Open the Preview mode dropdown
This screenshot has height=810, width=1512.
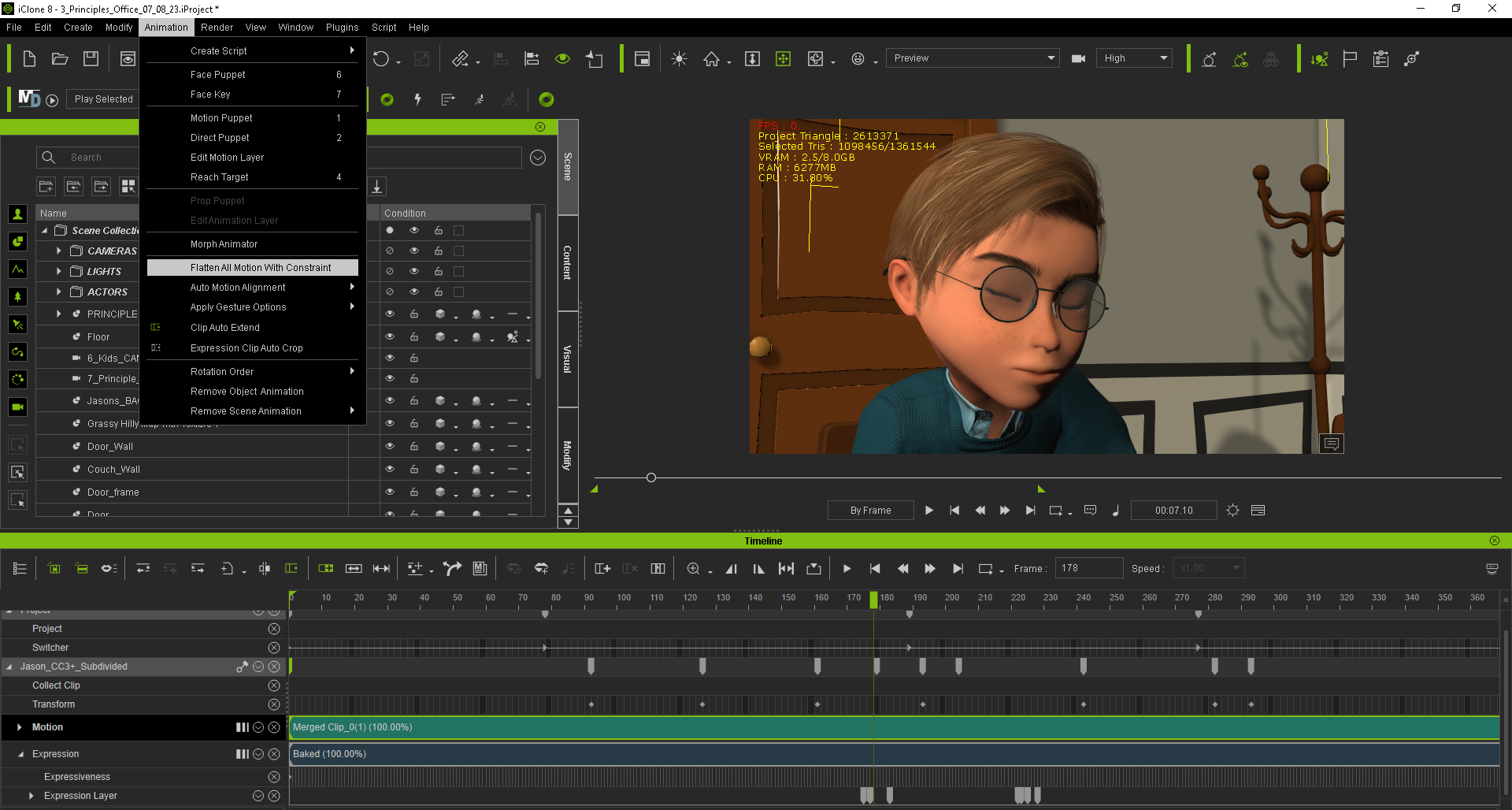(973, 58)
